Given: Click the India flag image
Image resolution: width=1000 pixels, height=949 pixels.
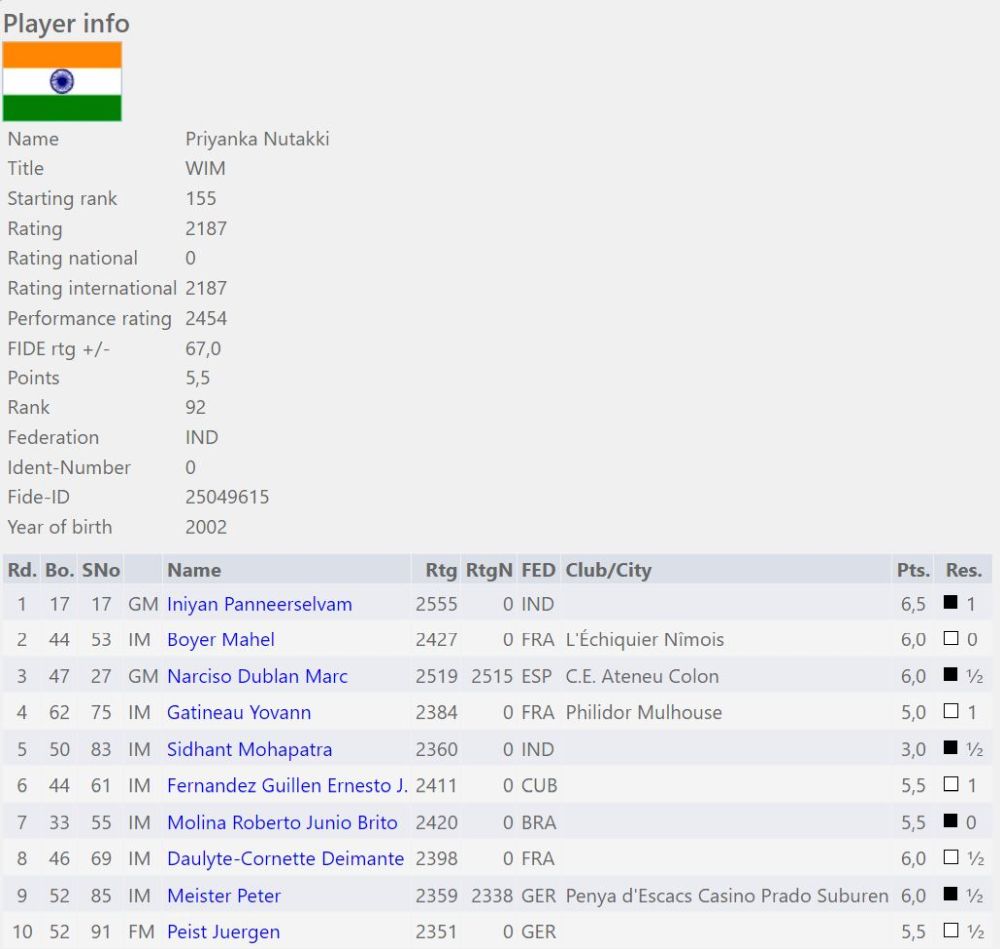Looking at the screenshot, I should (62, 81).
